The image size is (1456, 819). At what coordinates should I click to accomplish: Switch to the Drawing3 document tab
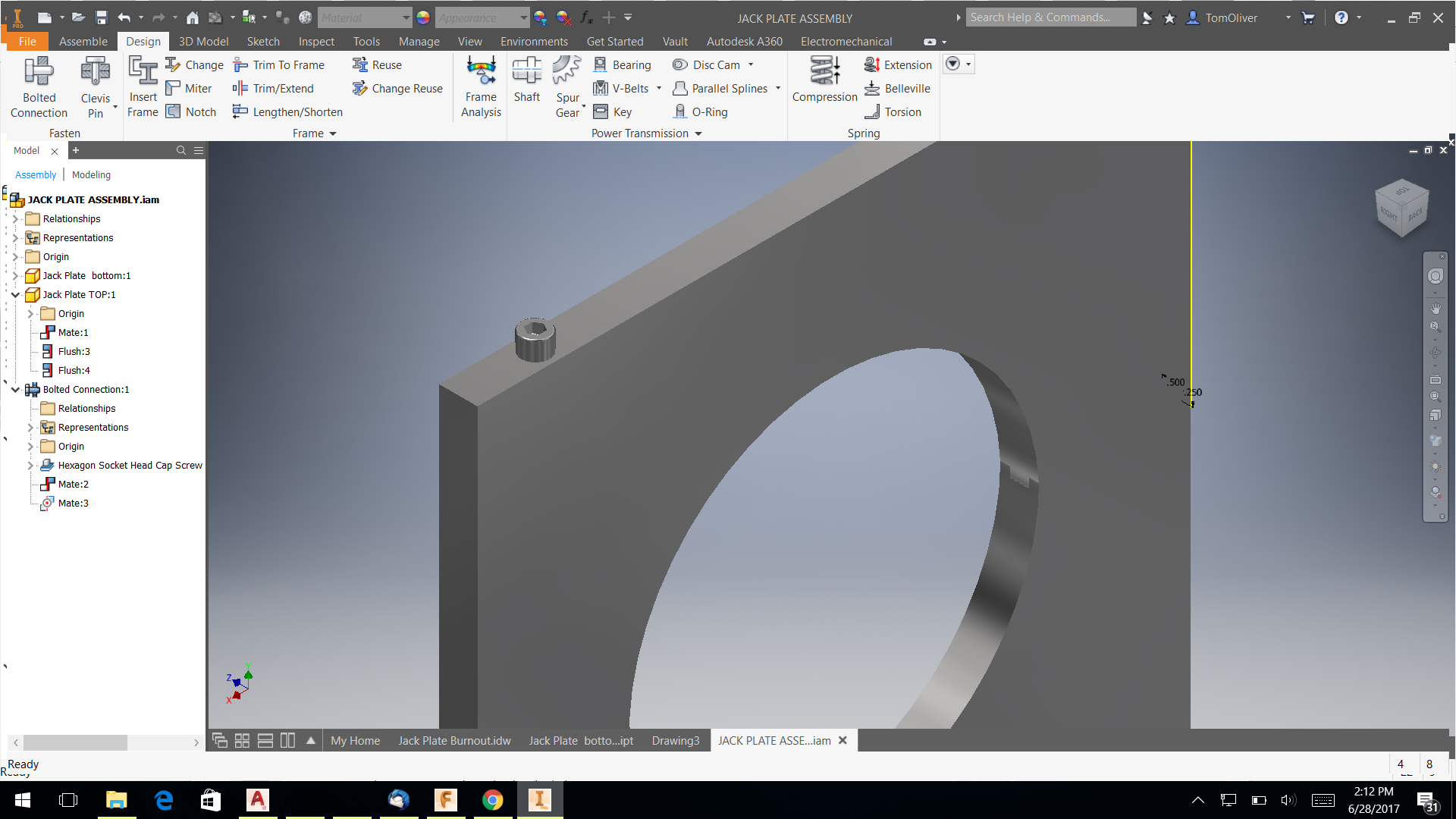tap(676, 741)
